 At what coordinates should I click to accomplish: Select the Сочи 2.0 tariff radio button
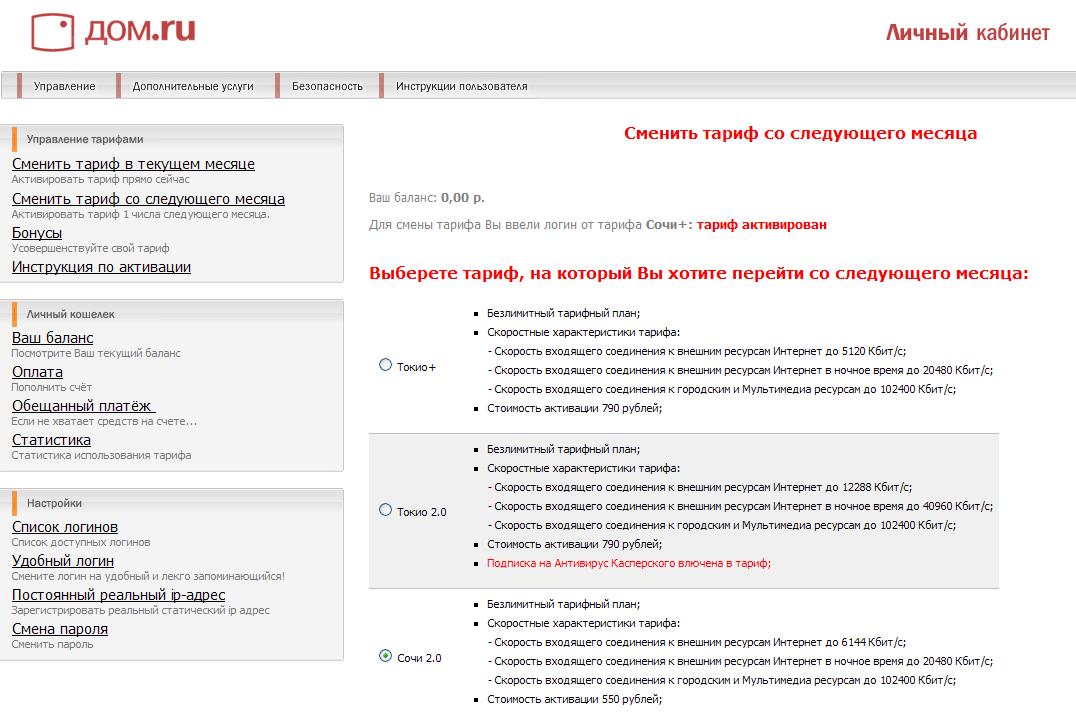click(386, 656)
